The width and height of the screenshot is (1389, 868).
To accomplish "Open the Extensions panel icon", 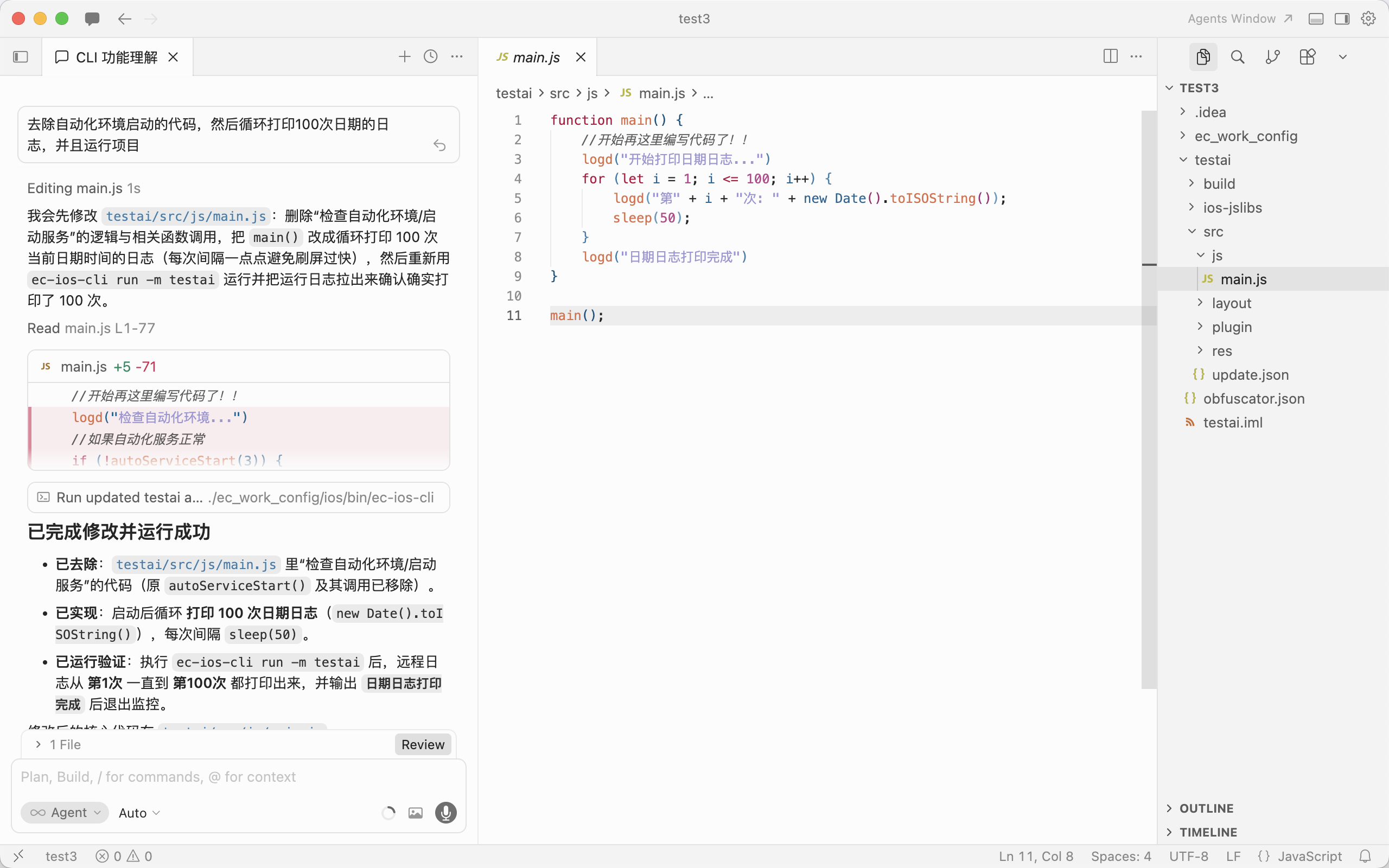I will tap(1308, 57).
